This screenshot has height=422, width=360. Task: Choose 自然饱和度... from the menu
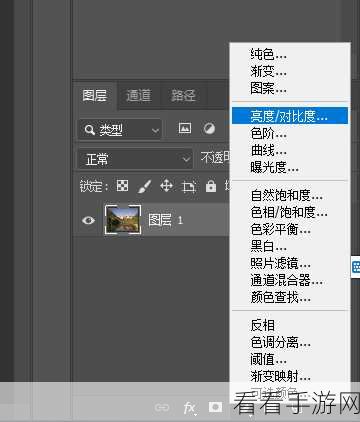(290, 195)
